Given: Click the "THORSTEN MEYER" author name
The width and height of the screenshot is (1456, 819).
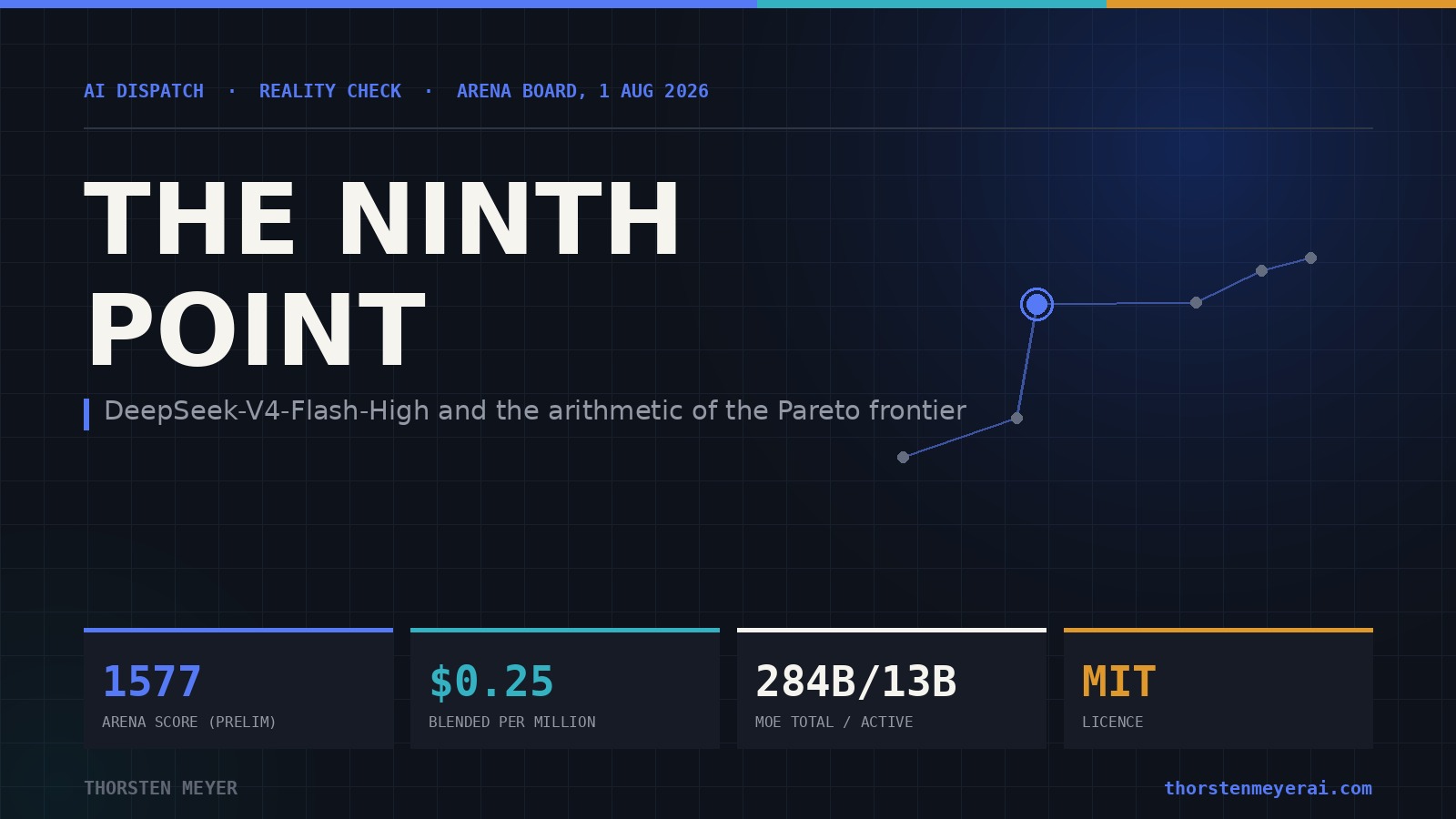Looking at the screenshot, I should click(x=161, y=788).
